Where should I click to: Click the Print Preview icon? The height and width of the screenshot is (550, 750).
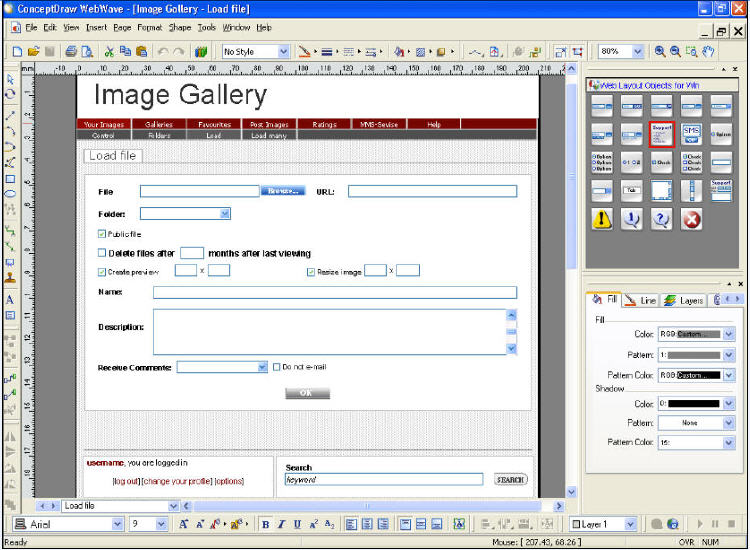[87, 52]
